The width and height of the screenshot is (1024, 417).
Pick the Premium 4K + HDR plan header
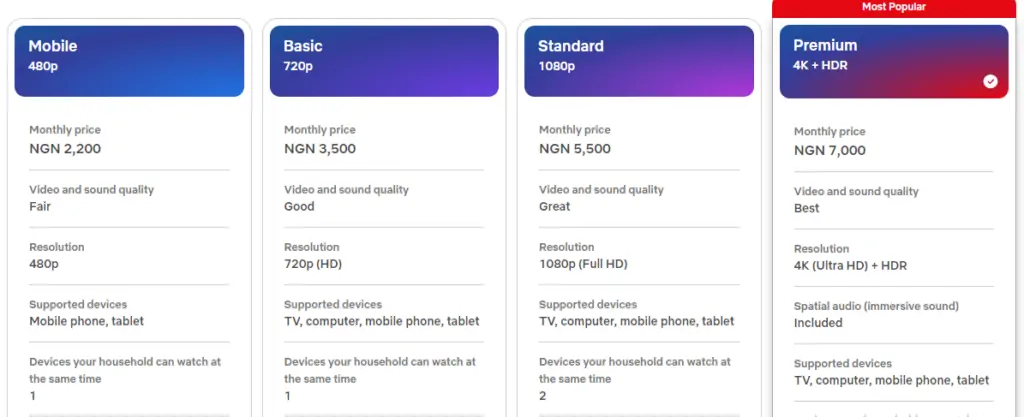pyautogui.click(x=894, y=61)
